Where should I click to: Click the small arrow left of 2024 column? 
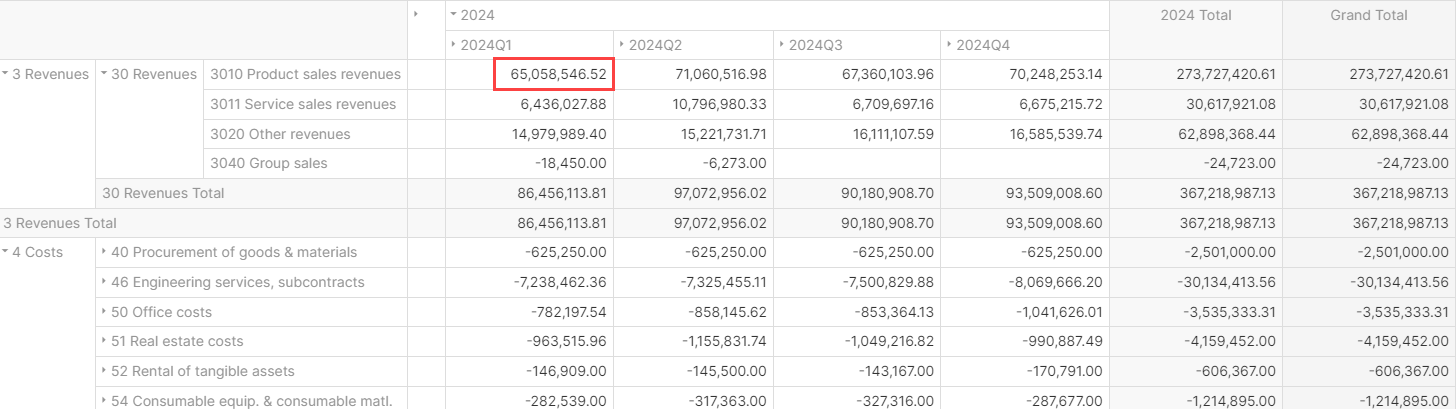point(415,14)
